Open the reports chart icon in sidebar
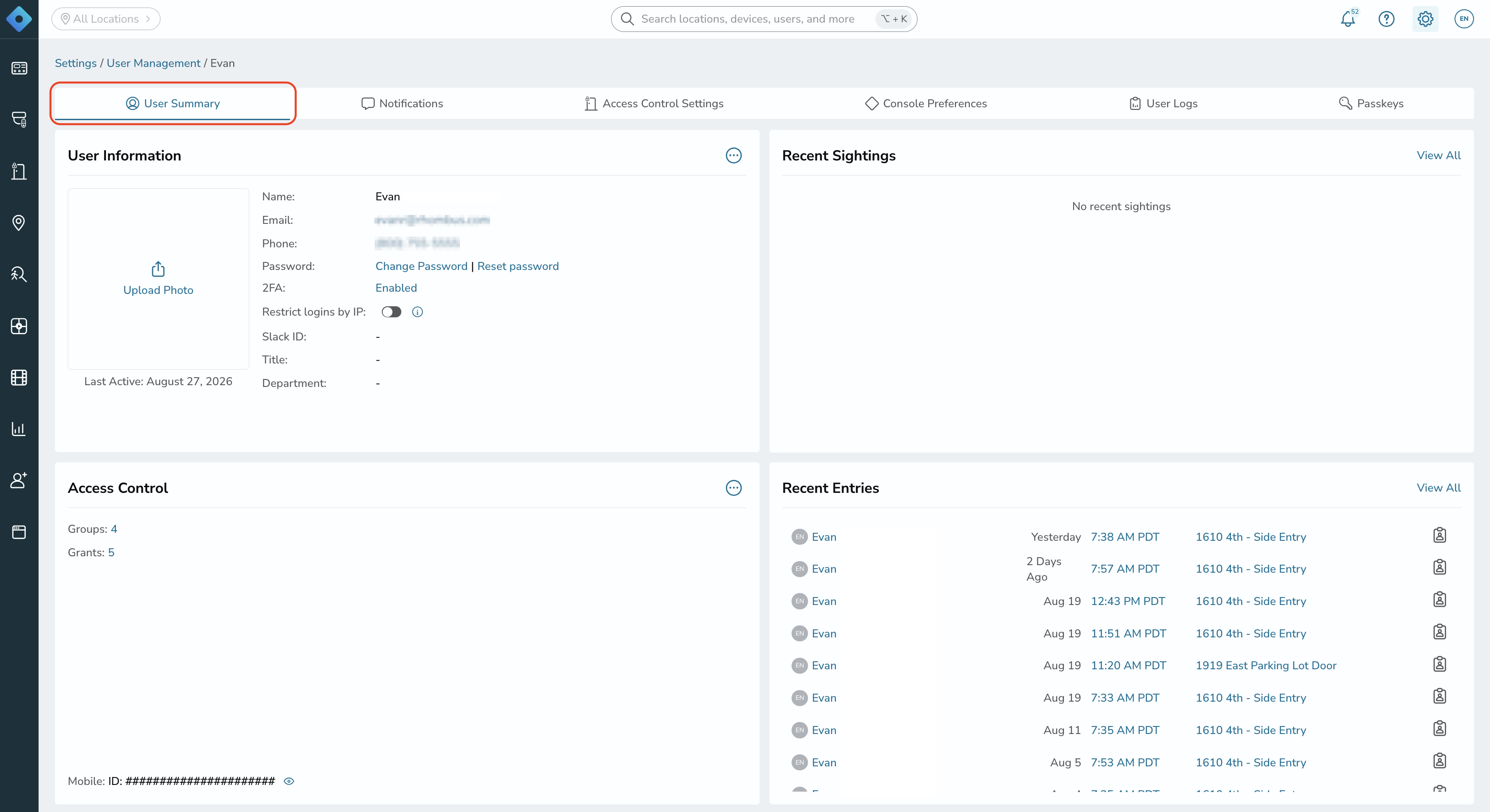Screen dimensions: 1490x812 pyautogui.click(x=19, y=429)
